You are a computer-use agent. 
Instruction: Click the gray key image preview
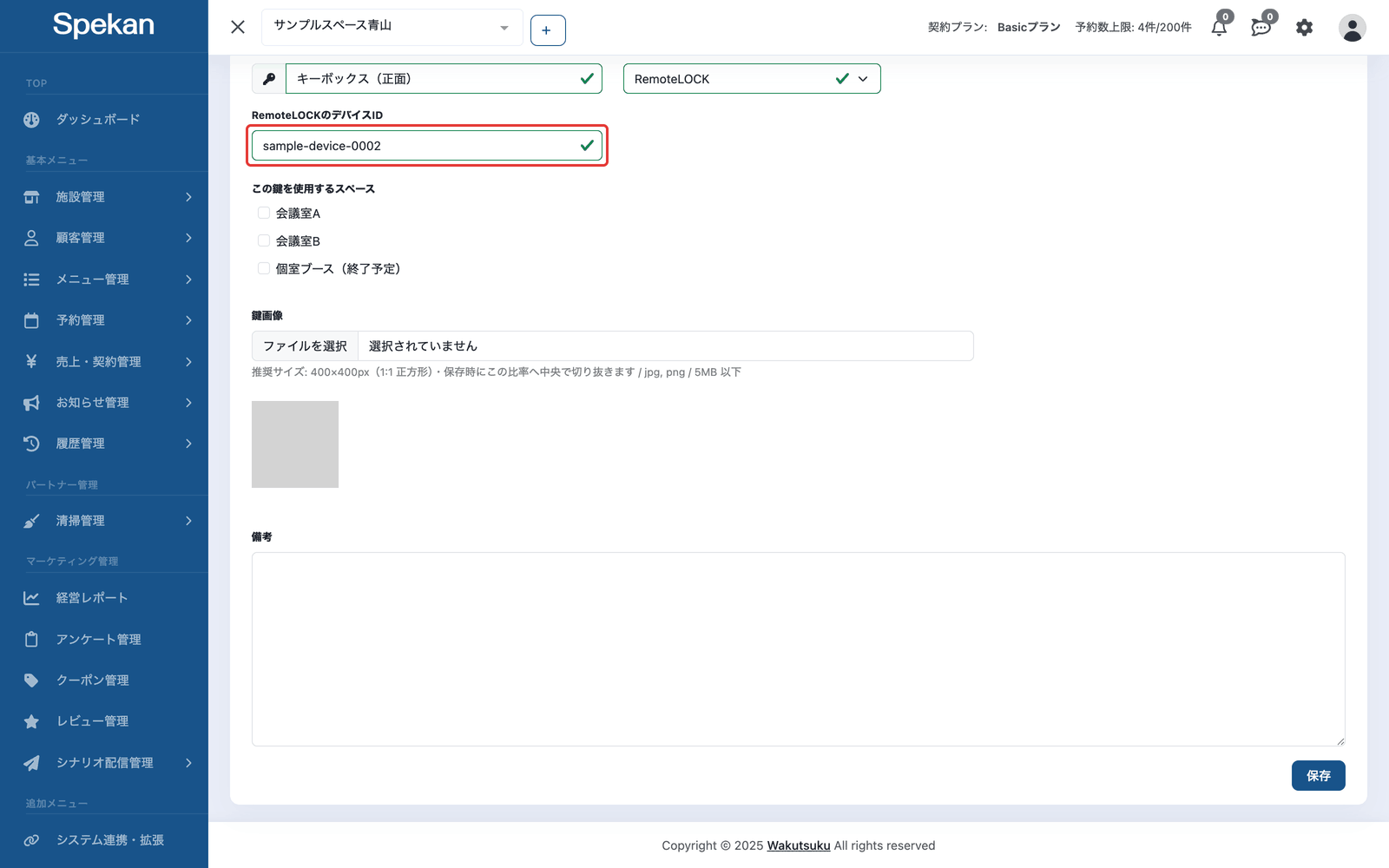click(295, 444)
